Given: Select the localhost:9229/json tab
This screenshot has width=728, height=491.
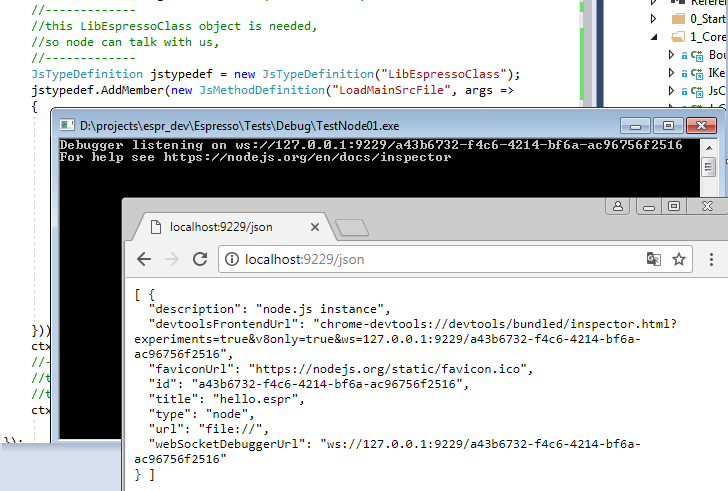Looking at the screenshot, I should [234, 227].
